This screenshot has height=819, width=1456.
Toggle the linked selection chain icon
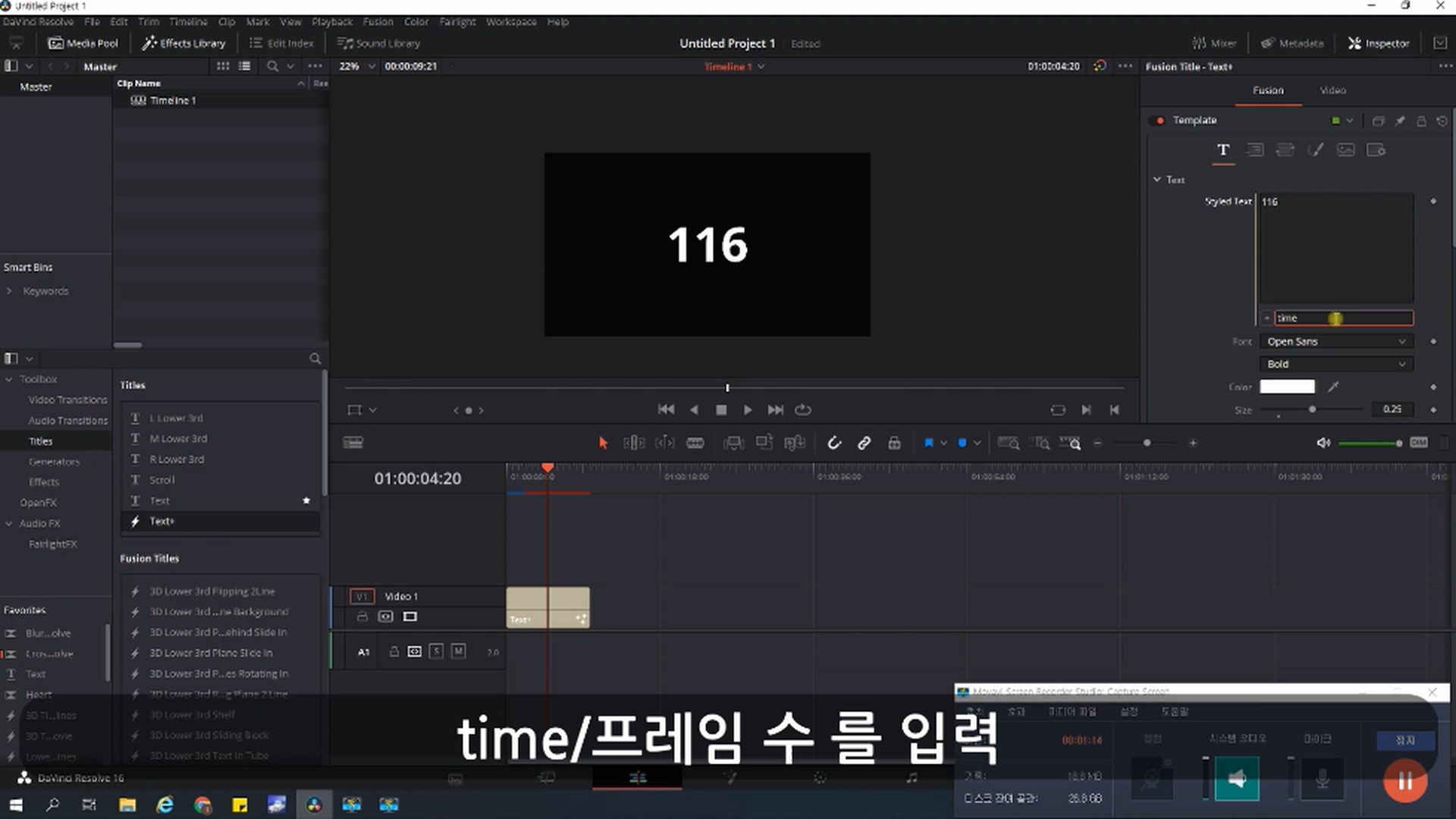click(x=864, y=443)
